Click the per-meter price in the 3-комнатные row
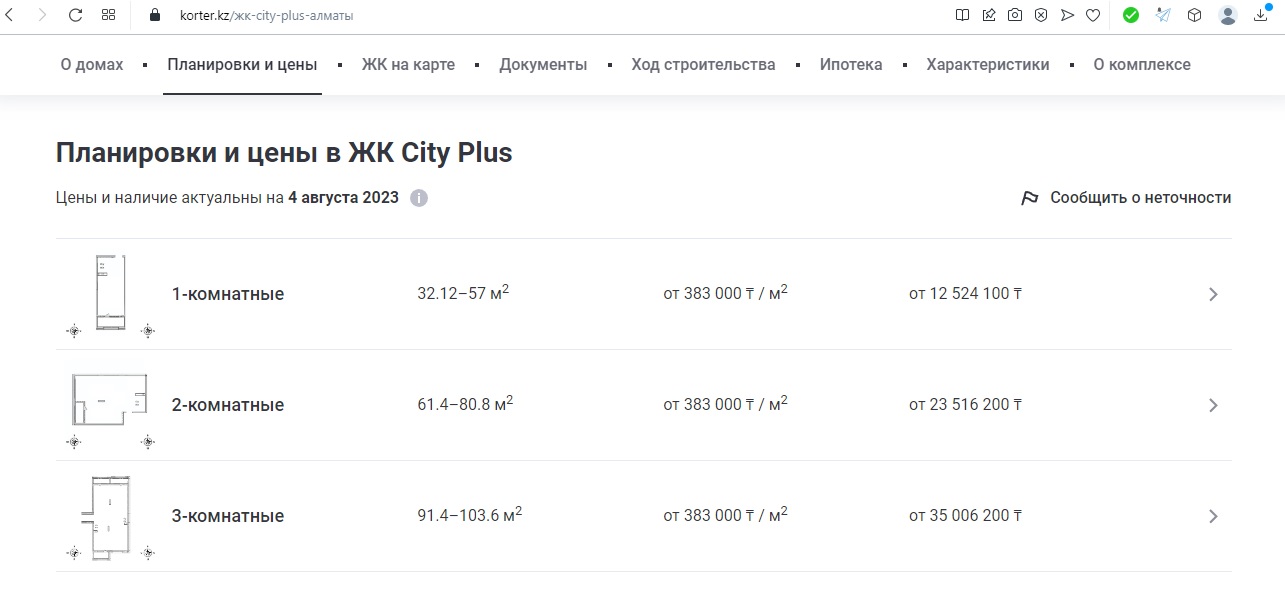This screenshot has height=597, width=1285. (725, 515)
